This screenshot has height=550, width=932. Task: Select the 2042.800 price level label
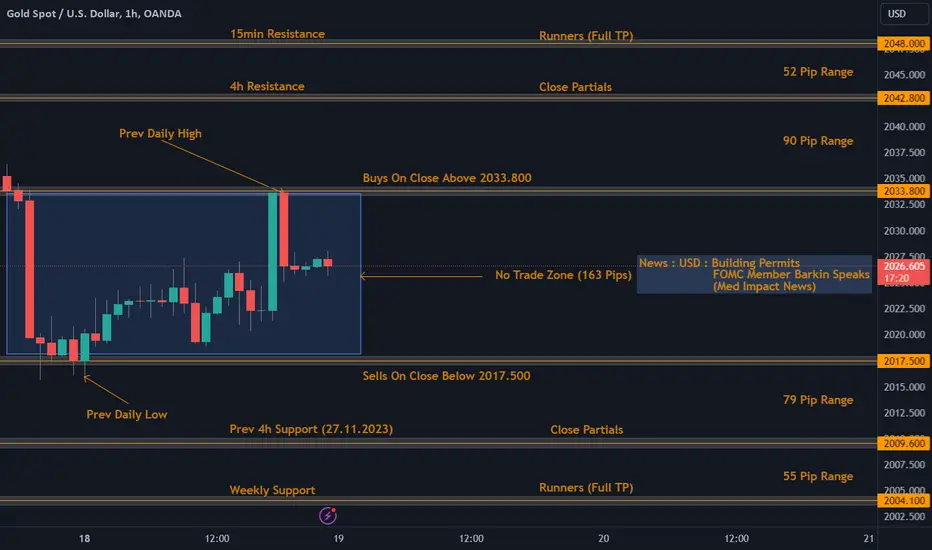904,98
